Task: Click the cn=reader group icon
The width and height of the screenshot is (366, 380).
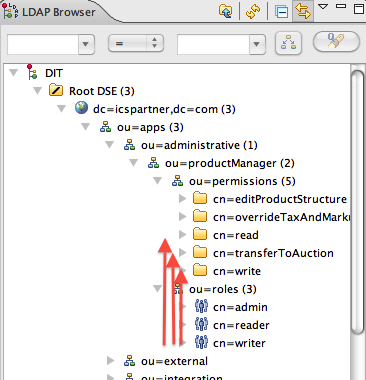Action: pos(201,324)
